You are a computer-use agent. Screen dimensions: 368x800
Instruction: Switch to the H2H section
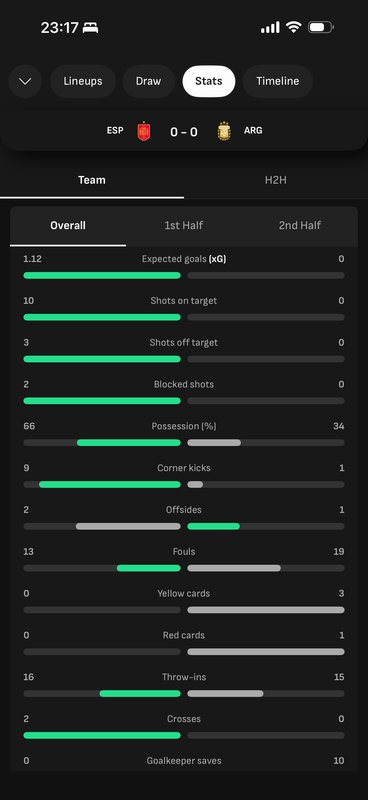(276, 180)
